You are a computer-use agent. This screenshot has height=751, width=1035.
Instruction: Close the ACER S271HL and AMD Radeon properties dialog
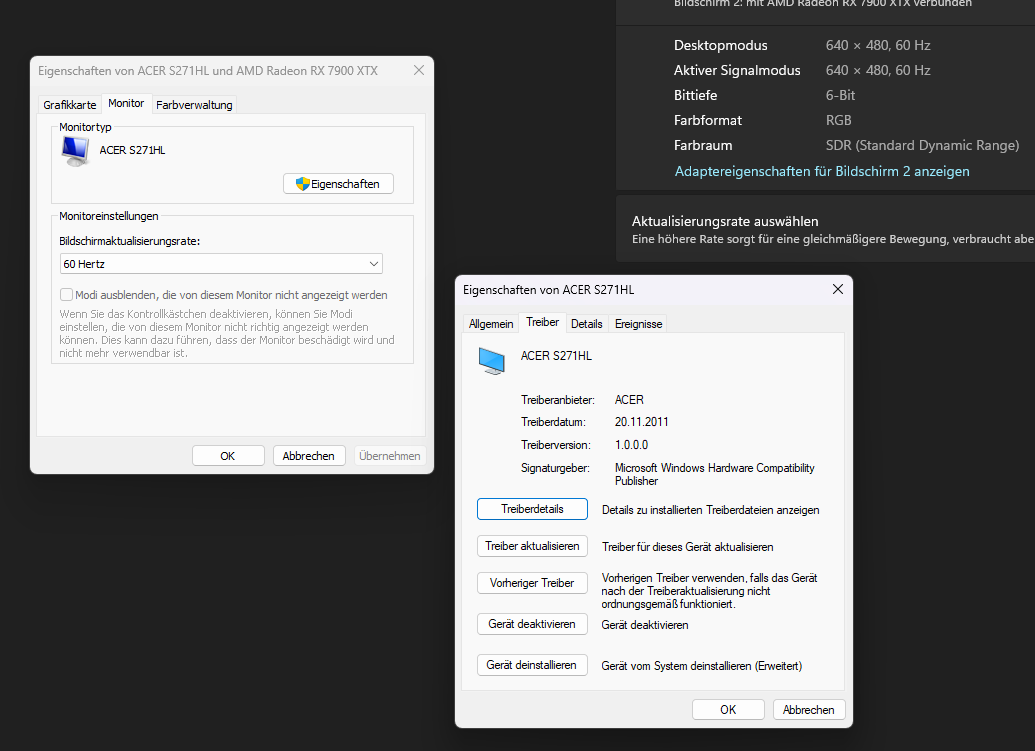coord(418,71)
